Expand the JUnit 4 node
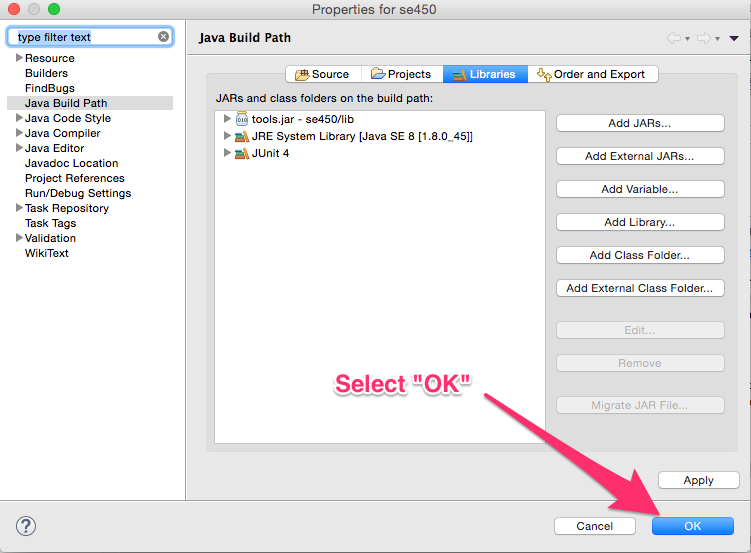Image resolution: width=751 pixels, height=553 pixels. coord(227,153)
